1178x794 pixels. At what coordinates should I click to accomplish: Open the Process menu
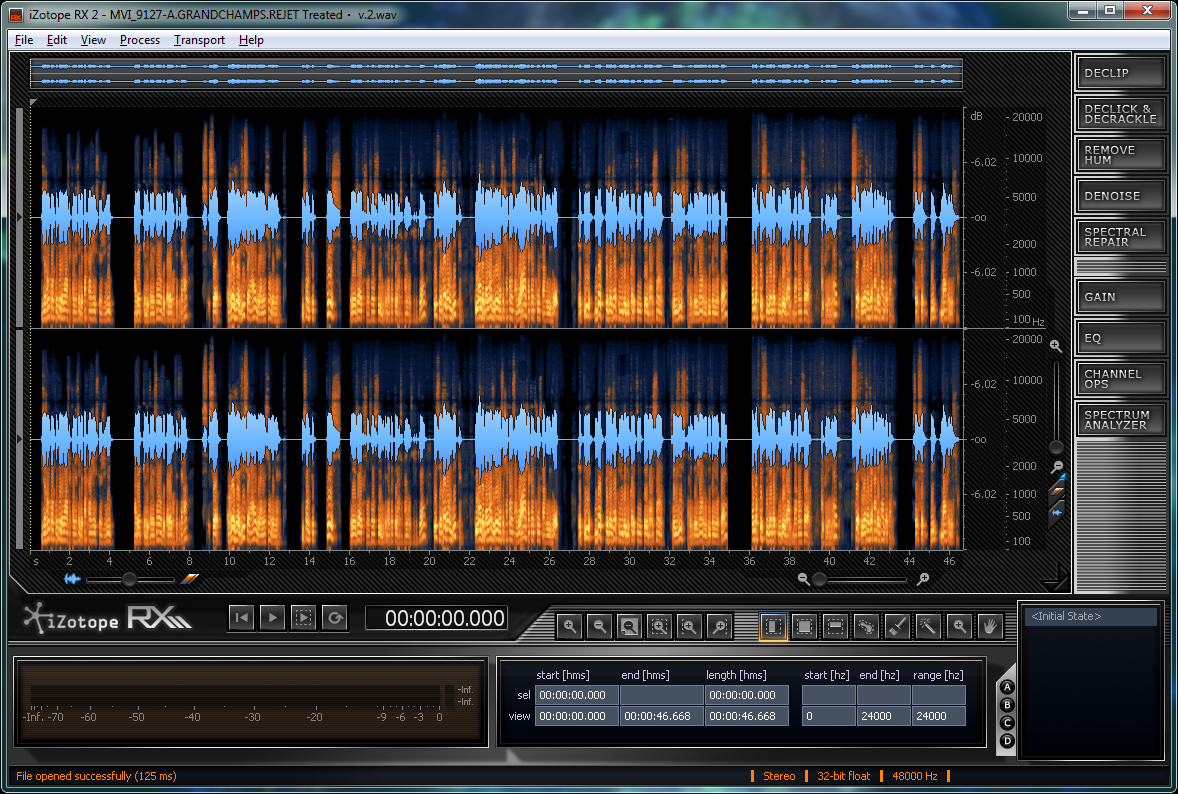(139, 40)
